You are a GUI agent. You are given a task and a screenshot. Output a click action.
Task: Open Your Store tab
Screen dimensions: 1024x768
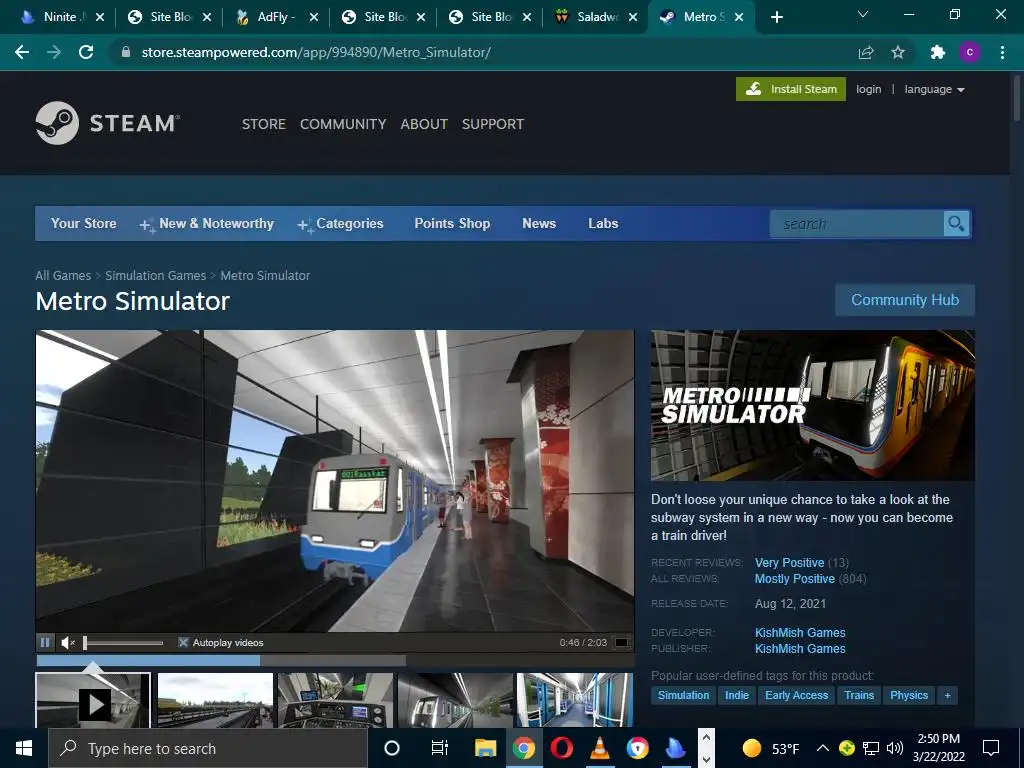click(x=84, y=223)
